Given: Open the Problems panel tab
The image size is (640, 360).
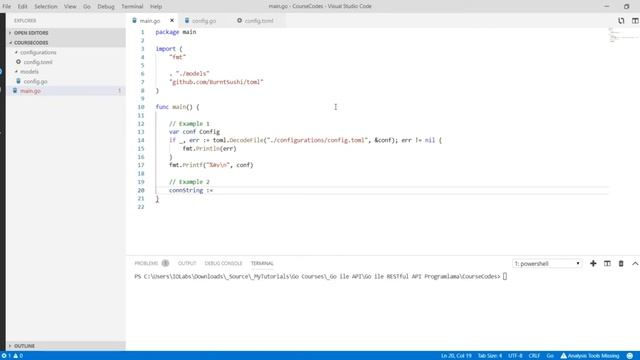Looking at the screenshot, I should click(x=146, y=263).
